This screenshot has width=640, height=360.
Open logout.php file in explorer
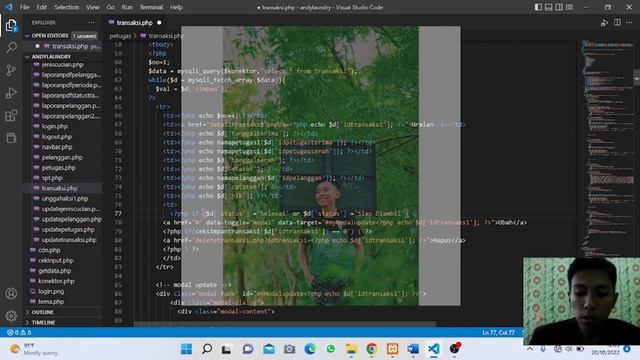click(57, 137)
